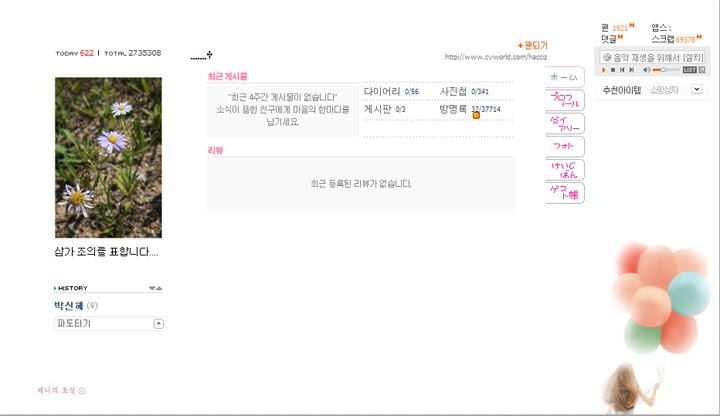This screenshot has height=416, width=720.
Task: View the flower profile photo
Action: click(x=108, y=157)
